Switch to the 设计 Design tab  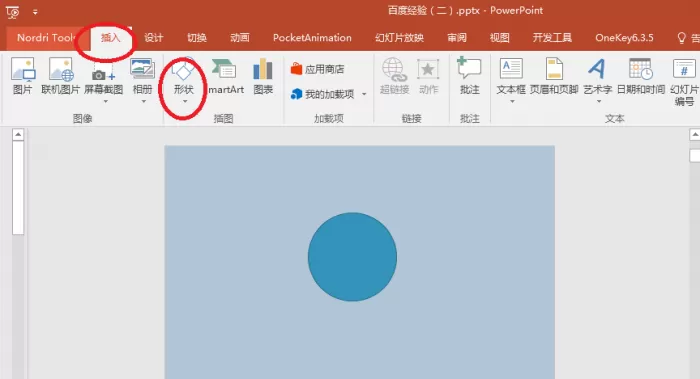coord(154,38)
